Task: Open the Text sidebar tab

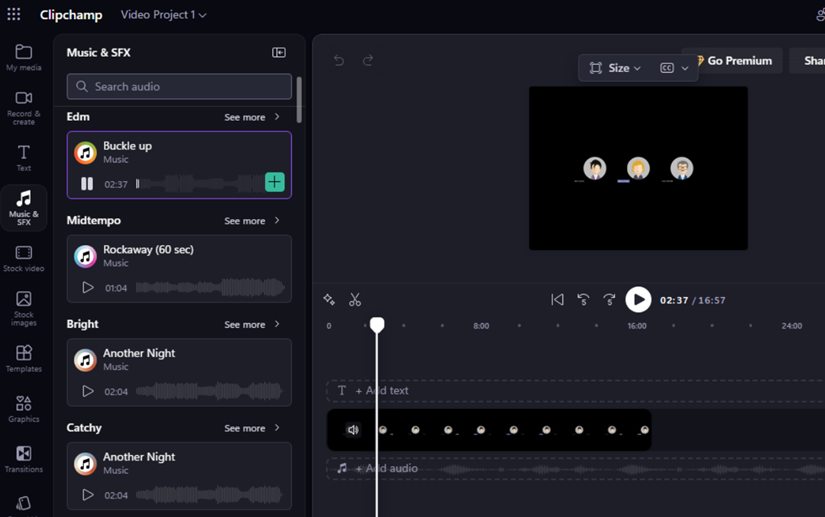Action: [x=24, y=158]
